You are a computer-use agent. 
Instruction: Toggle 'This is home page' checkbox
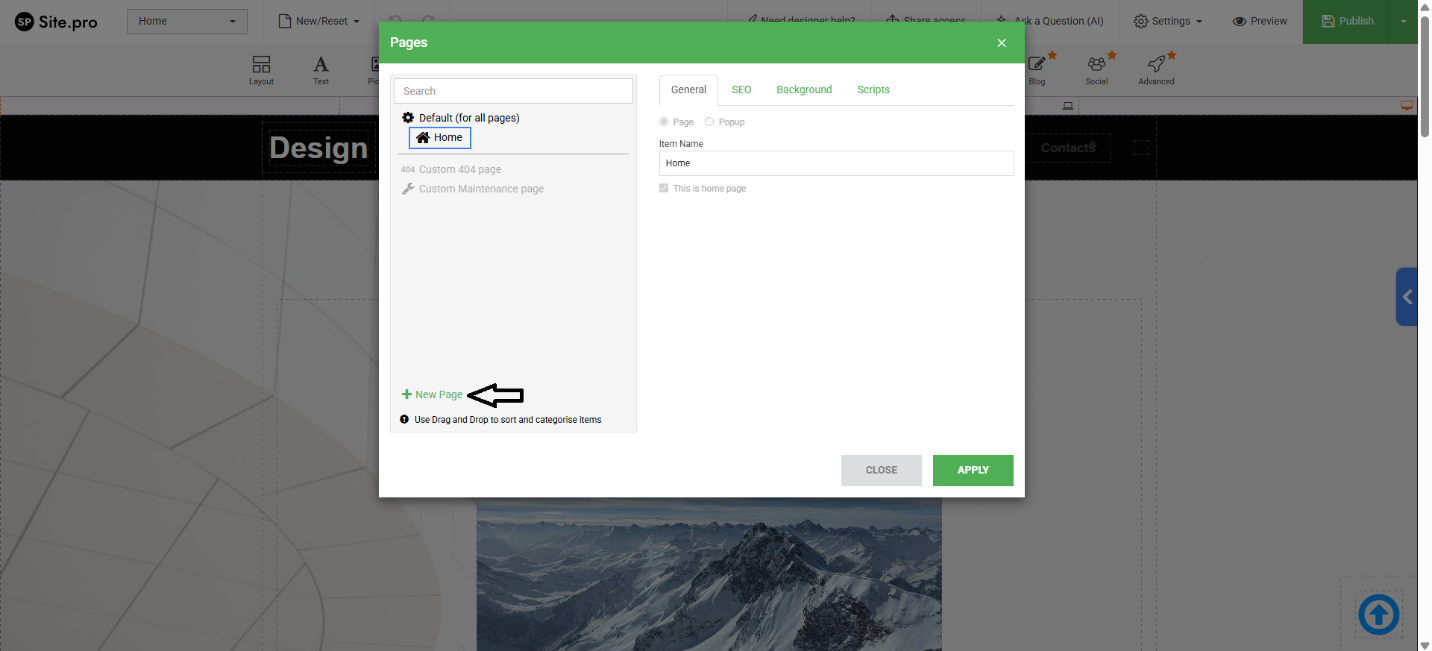point(664,188)
